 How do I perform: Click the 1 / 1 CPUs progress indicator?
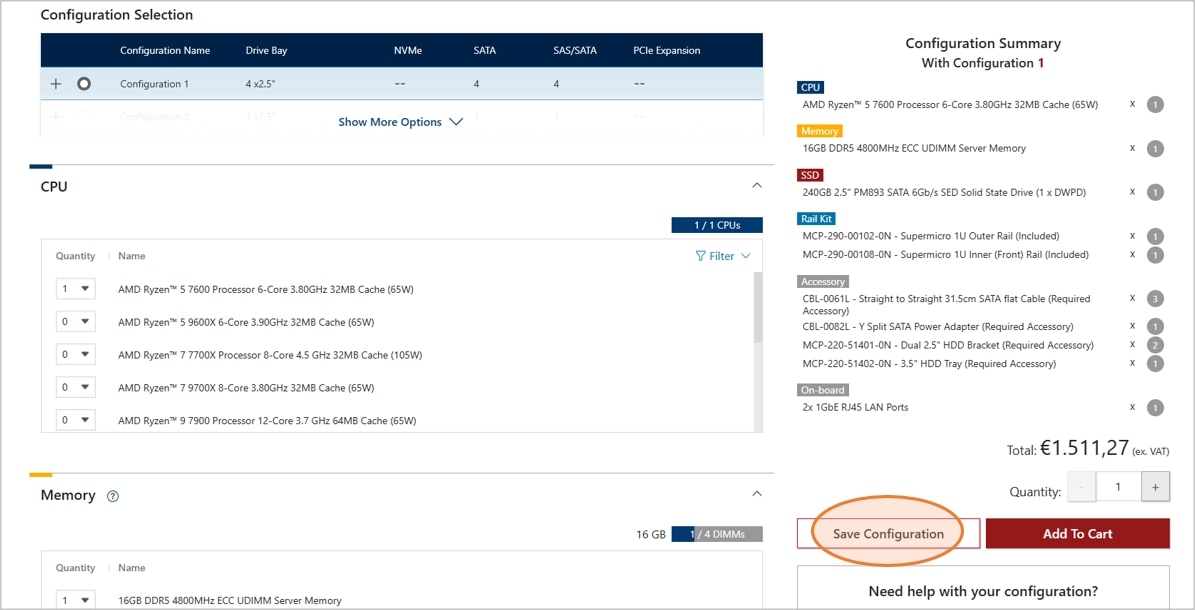716,225
